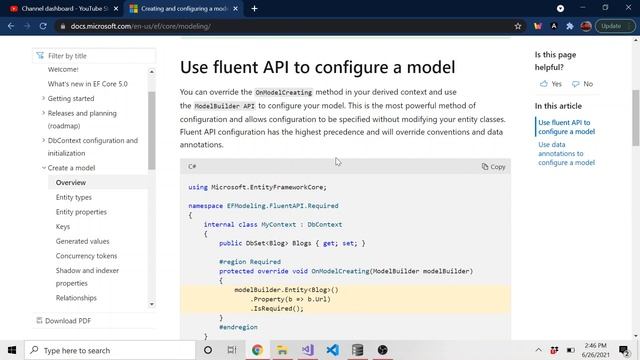Close the Creating and configuring a model tab
Screen dimensions: 640x360
coord(236,9)
